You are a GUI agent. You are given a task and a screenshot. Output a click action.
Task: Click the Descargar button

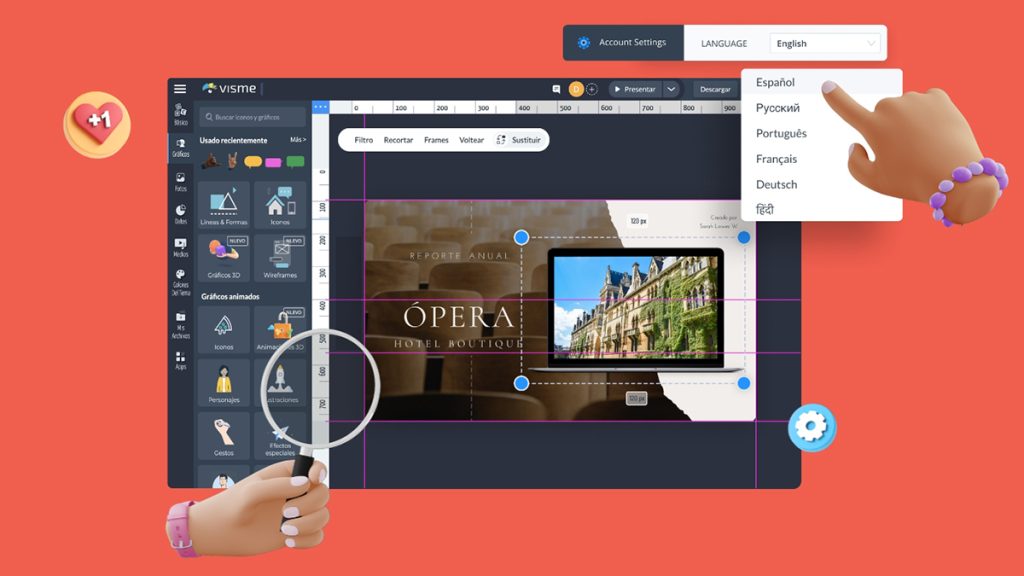pos(715,89)
